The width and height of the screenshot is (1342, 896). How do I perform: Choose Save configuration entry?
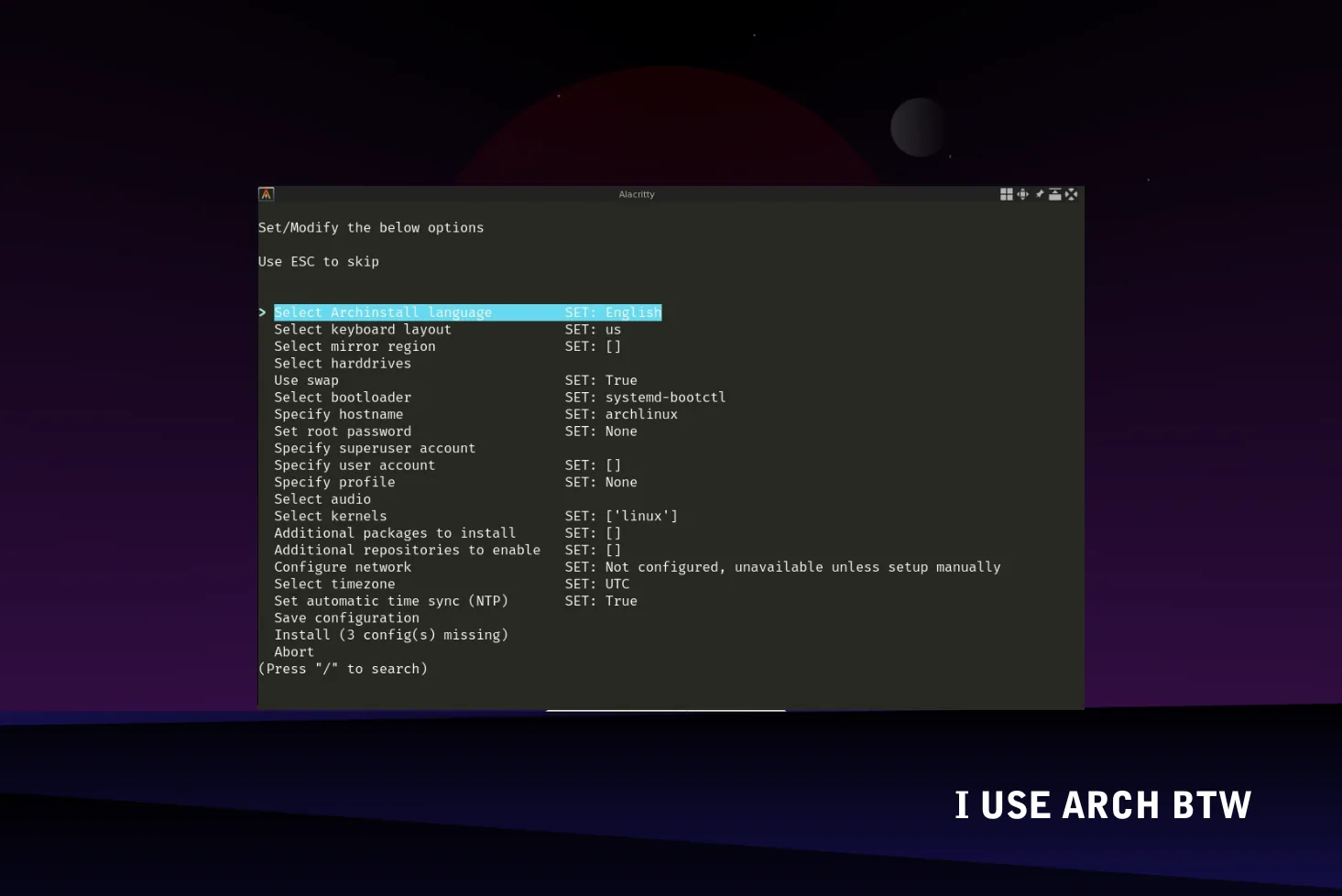pyautogui.click(x=346, y=618)
